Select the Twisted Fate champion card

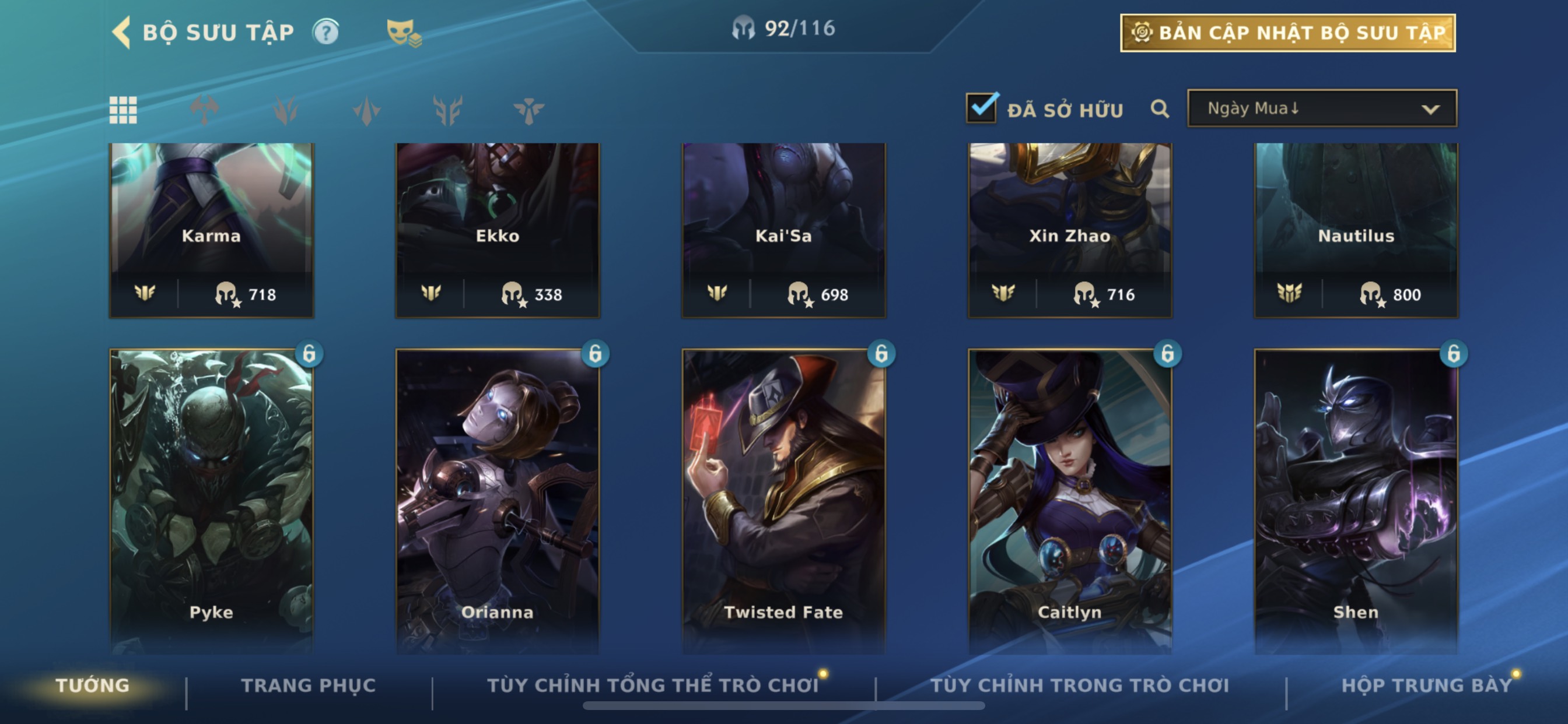pos(783,500)
